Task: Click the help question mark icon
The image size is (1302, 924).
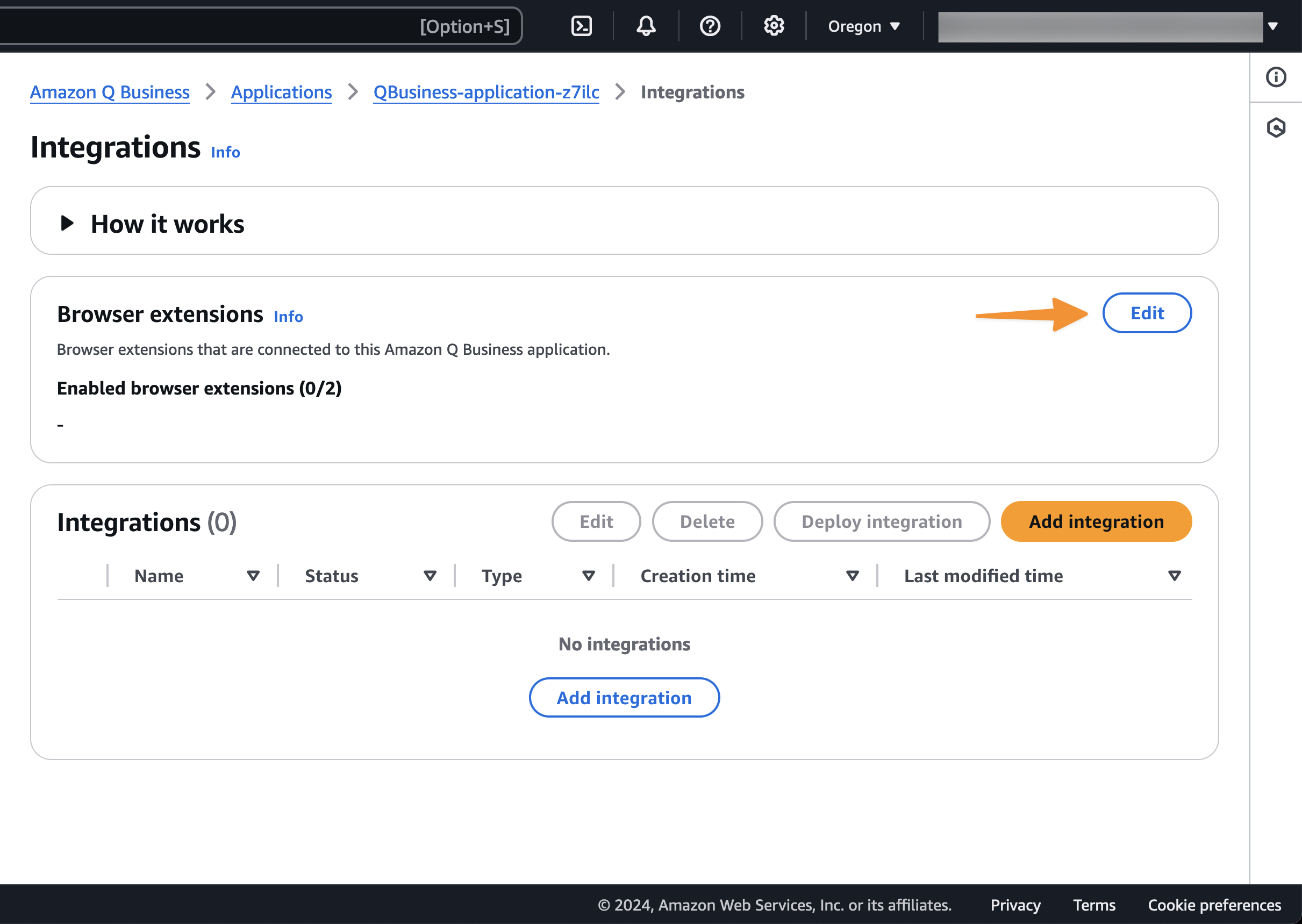Action: click(x=710, y=26)
